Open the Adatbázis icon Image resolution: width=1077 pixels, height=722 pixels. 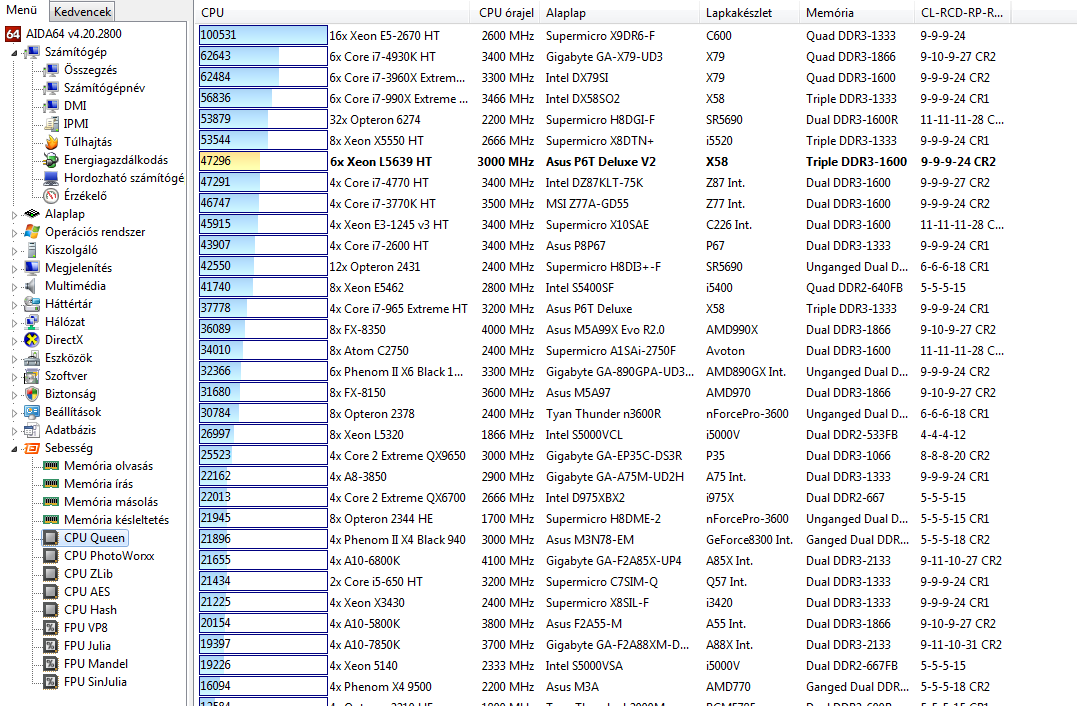point(32,430)
